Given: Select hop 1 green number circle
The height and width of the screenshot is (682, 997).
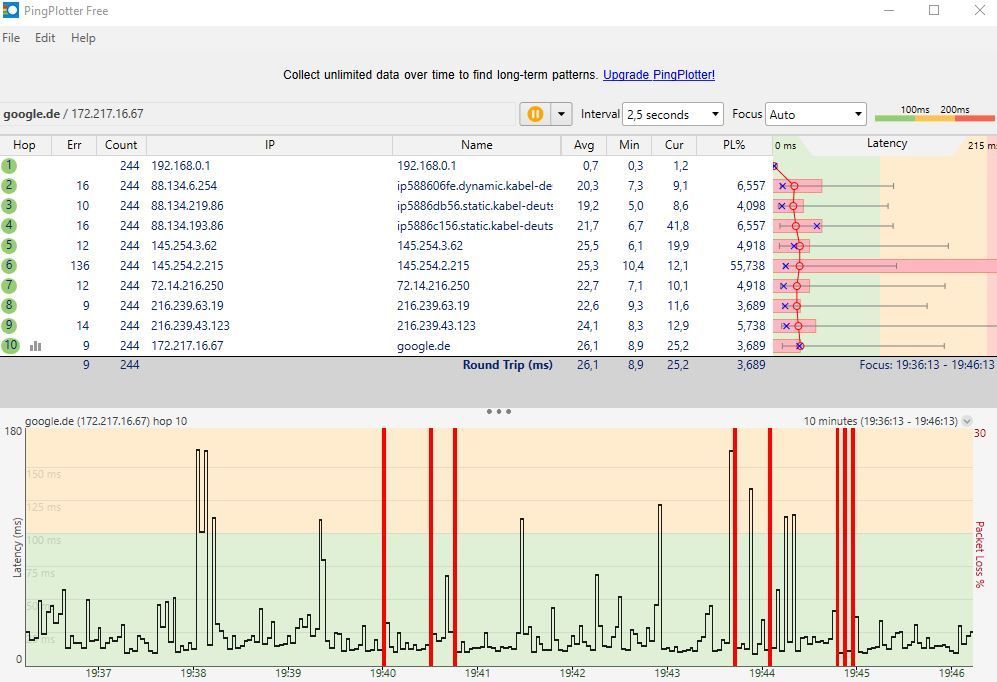Looking at the screenshot, I should tap(9, 166).
